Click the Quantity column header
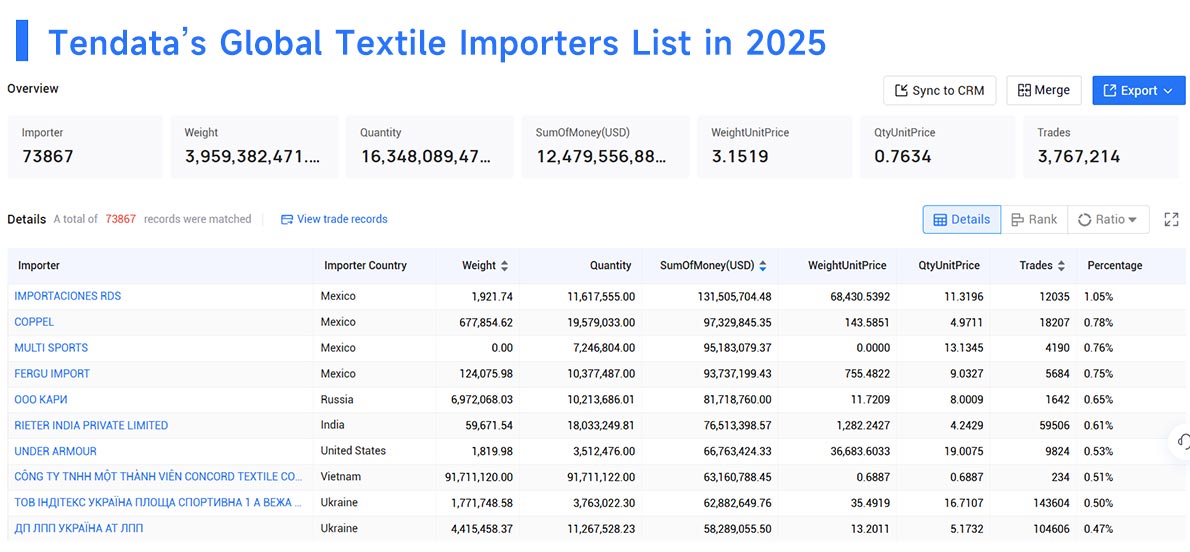The width and height of the screenshot is (1190, 552). (610, 266)
